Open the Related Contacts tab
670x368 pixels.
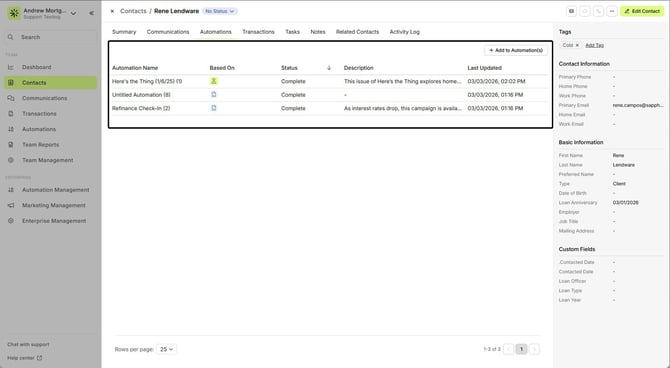(357, 32)
